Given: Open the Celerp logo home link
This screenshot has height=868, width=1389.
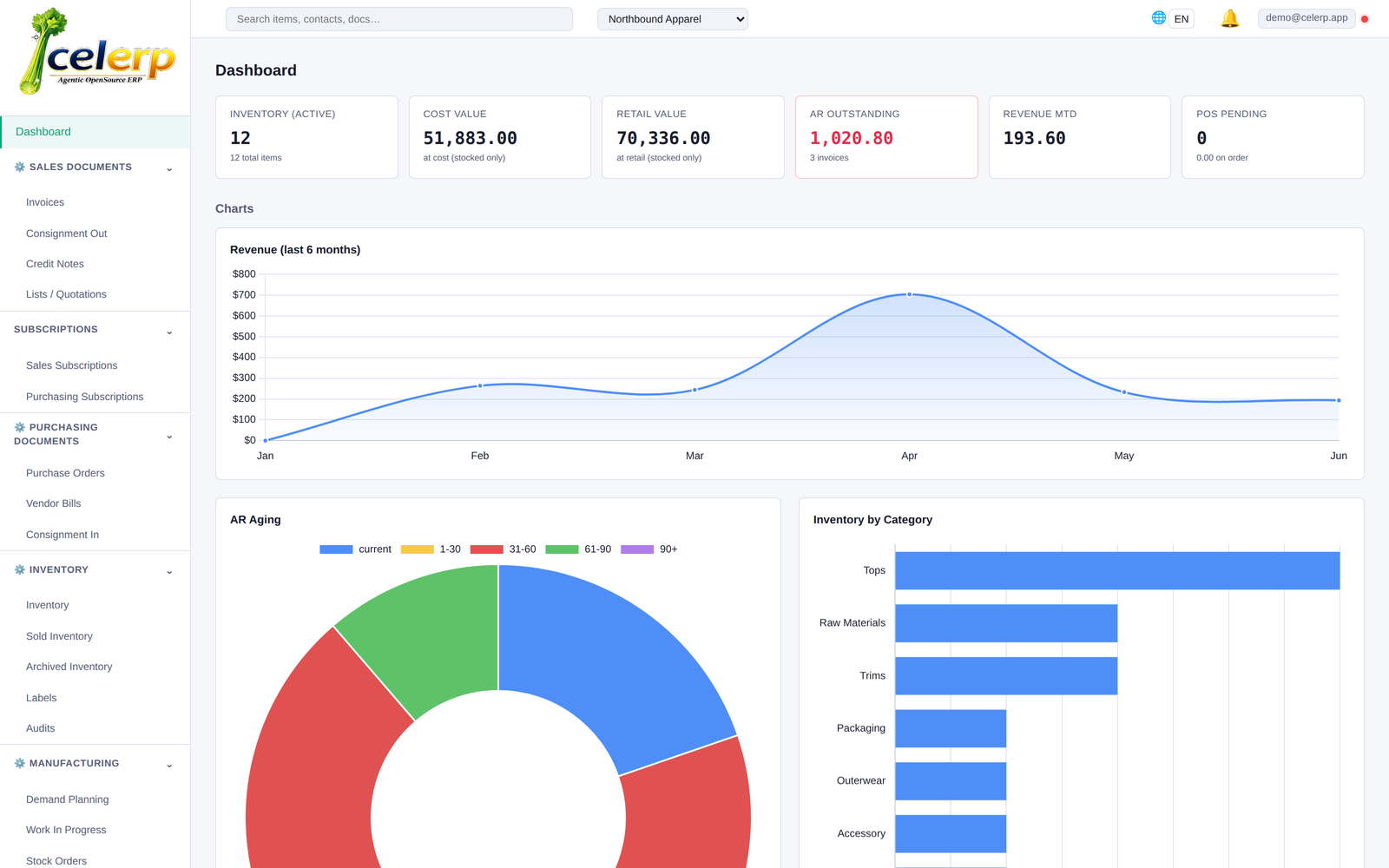Looking at the screenshot, I should (96, 51).
